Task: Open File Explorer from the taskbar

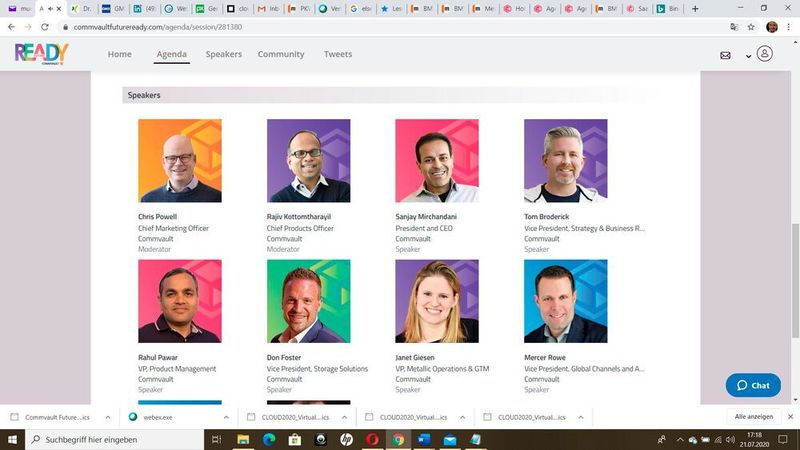Action: point(243,439)
